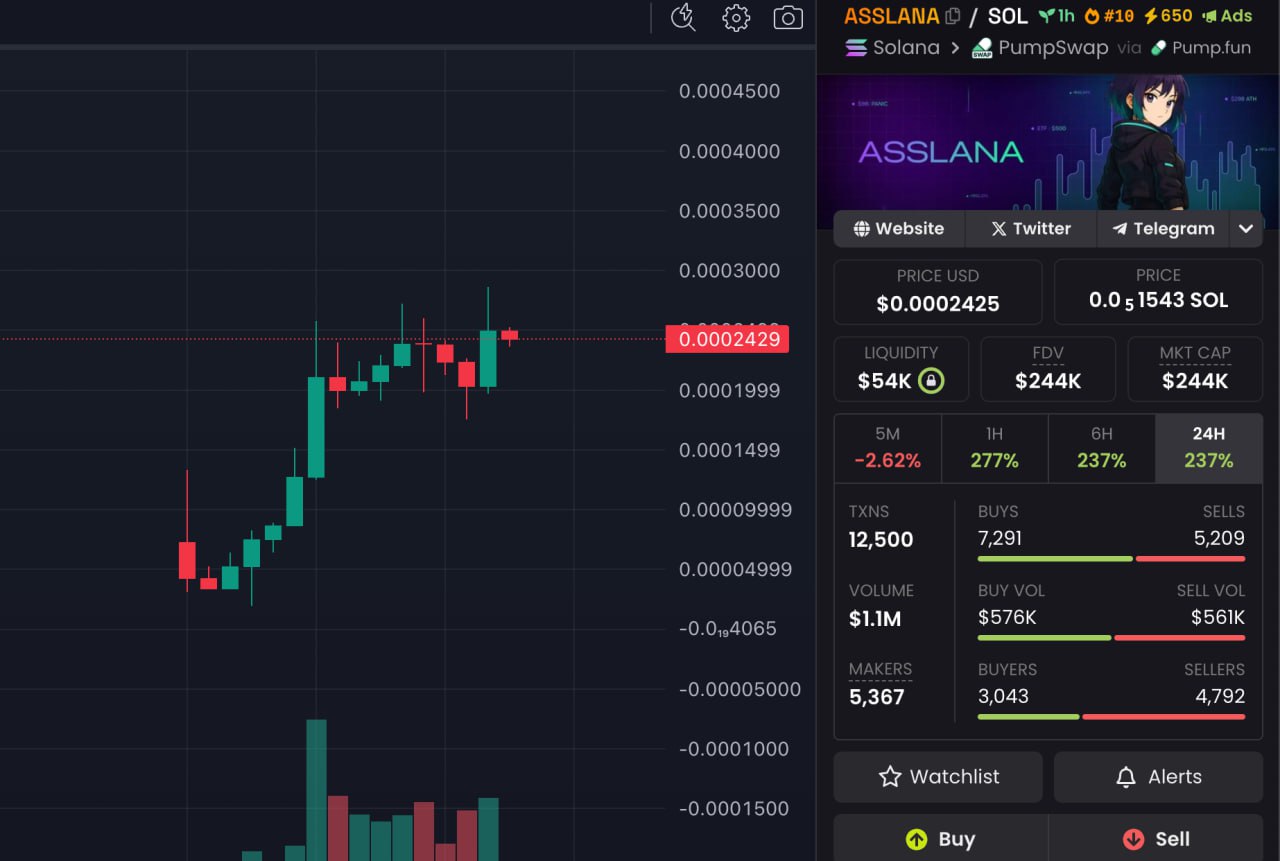Viewport: 1280px width, 861px height.
Task: Click the 0.00004999 price axis label
Action: coord(735,569)
